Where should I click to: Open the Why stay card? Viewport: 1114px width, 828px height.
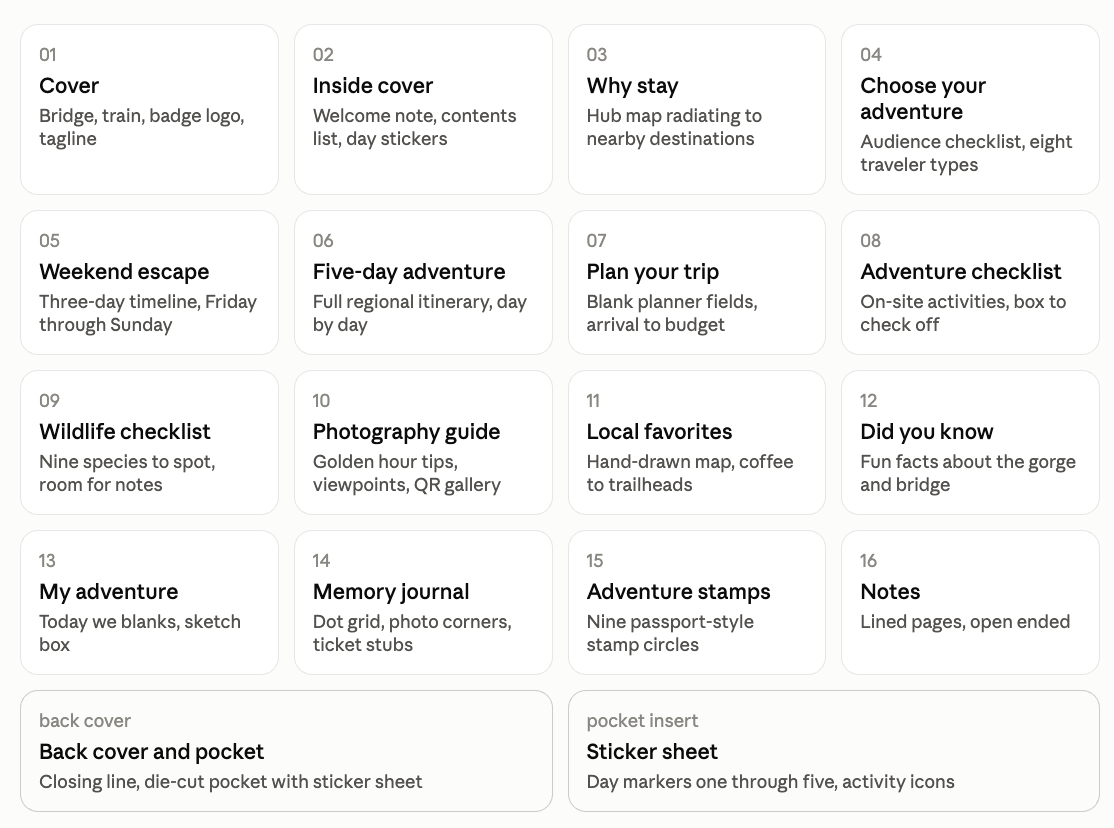click(x=697, y=109)
